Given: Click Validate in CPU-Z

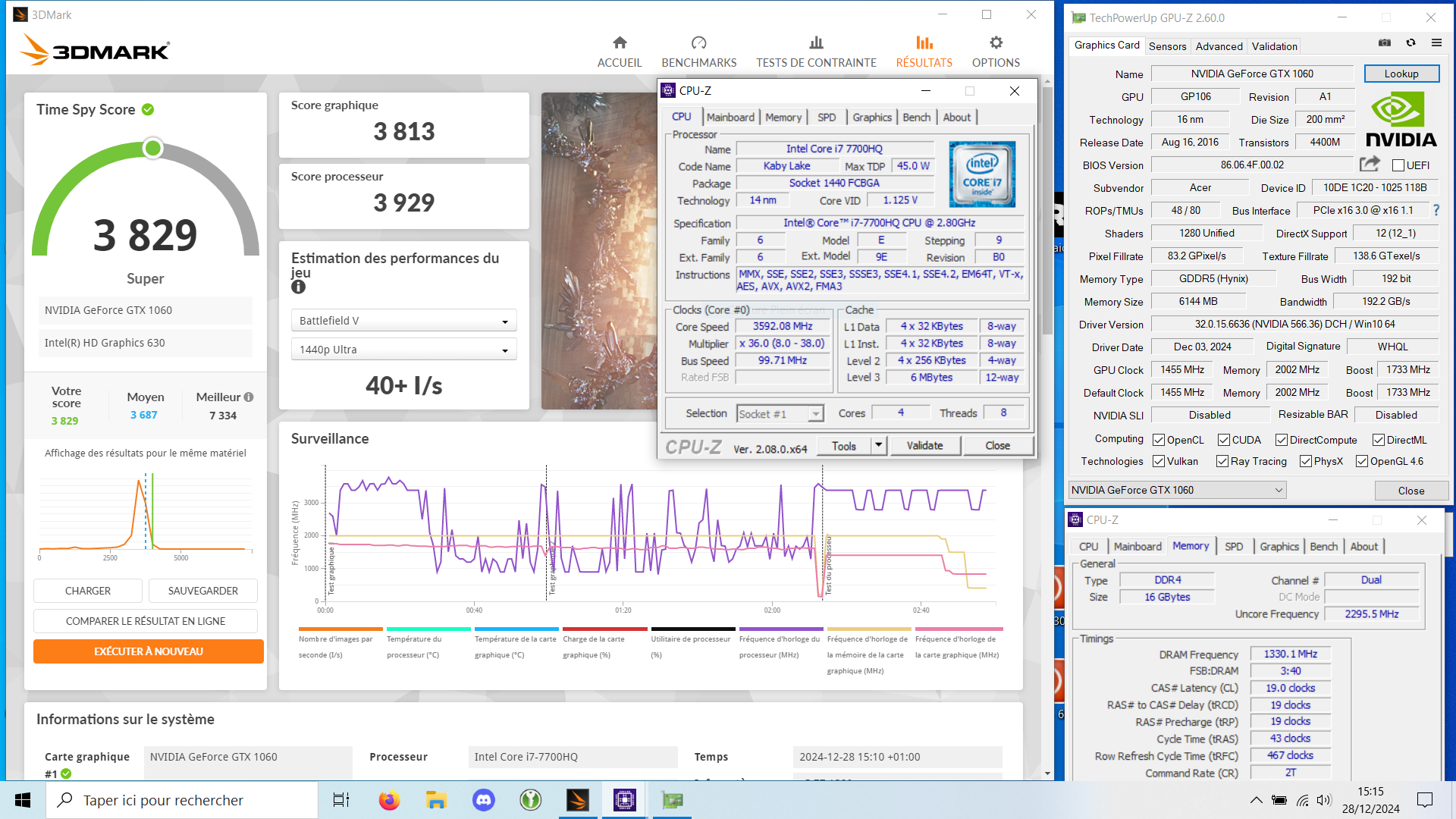Looking at the screenshot, I should pyautogui.click(x=924, y=445).
